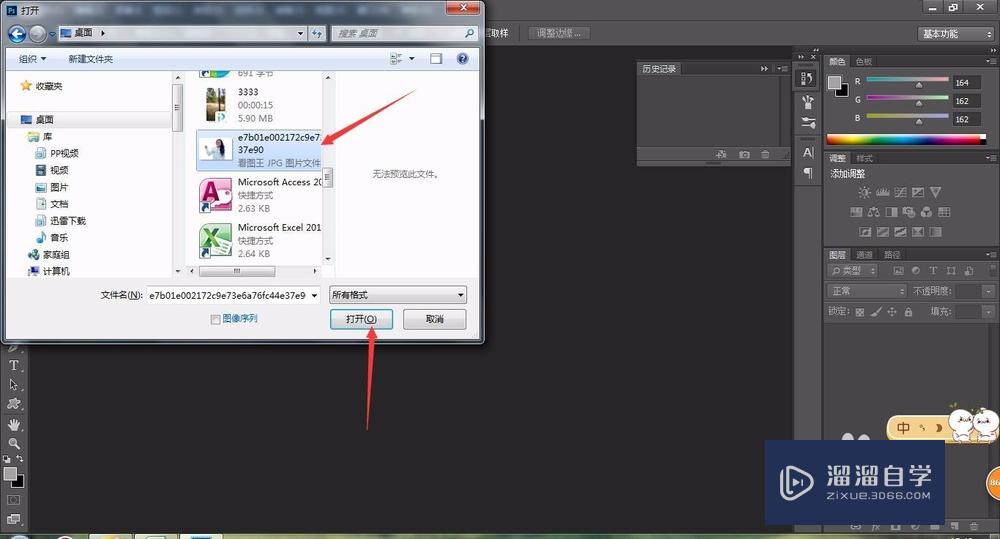This screenshot has width=1000, height=539.
Task: Open 正常 blend mode dropdown
Action: tap(866, 291)
